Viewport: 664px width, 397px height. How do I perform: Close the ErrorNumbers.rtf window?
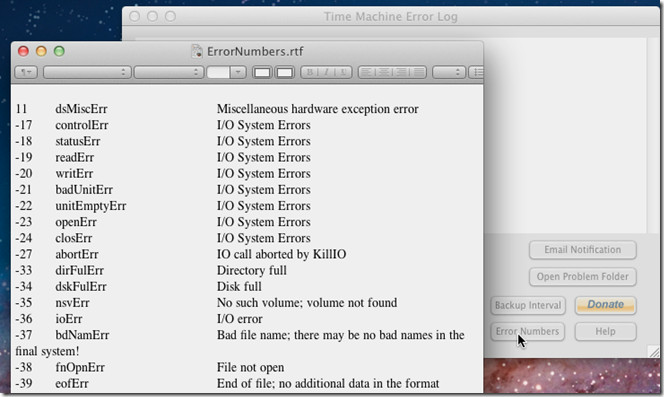tap(23, 51)
